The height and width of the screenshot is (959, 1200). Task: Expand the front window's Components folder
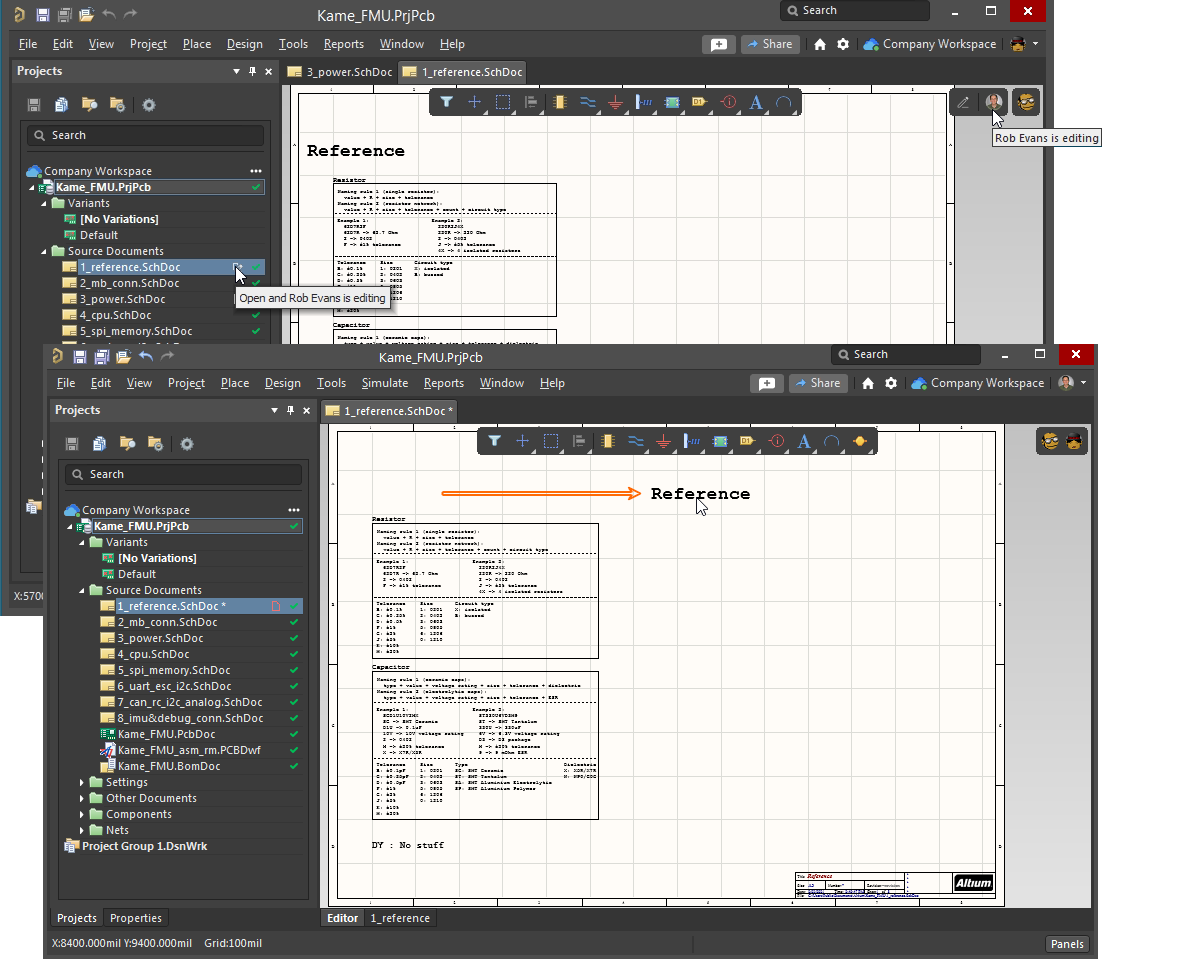pyautogui.click(x=83, y=814)
